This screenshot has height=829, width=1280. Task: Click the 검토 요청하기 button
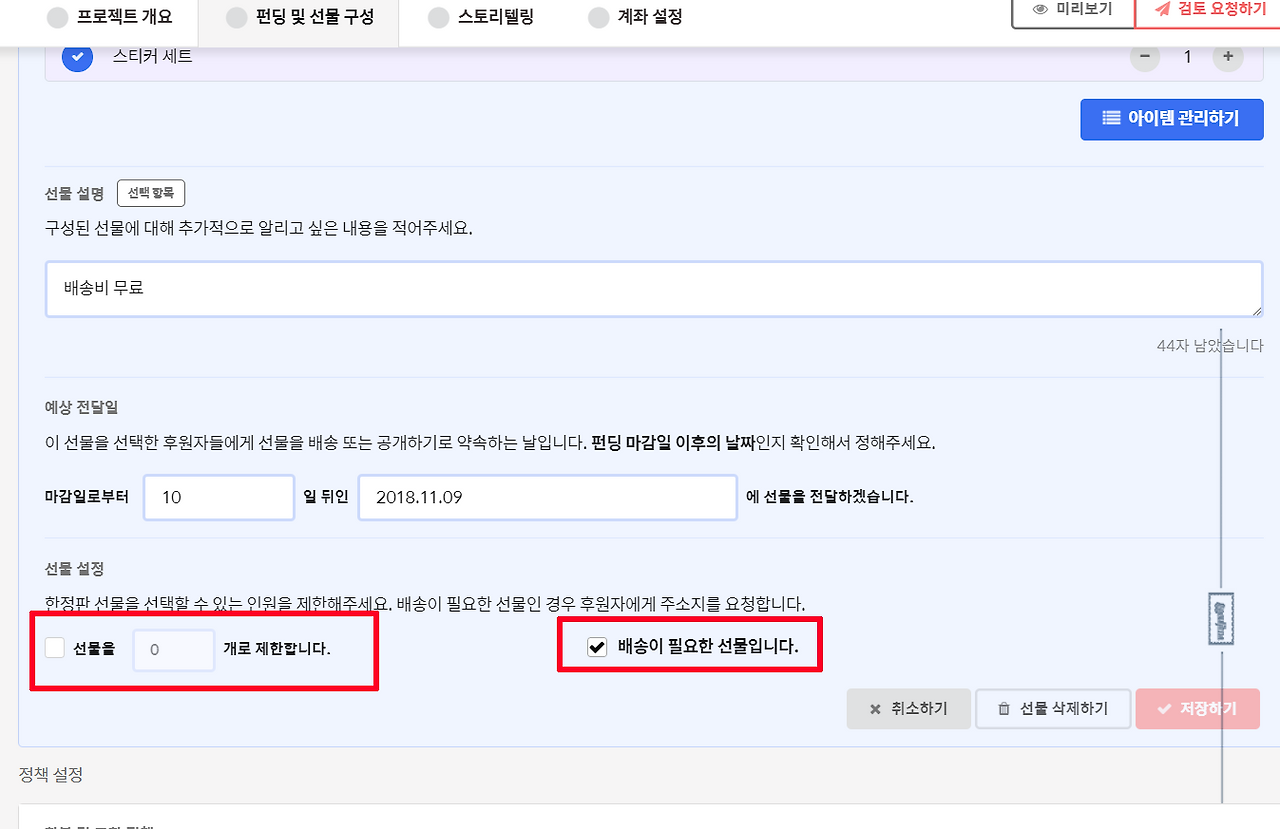point(1209,10)
